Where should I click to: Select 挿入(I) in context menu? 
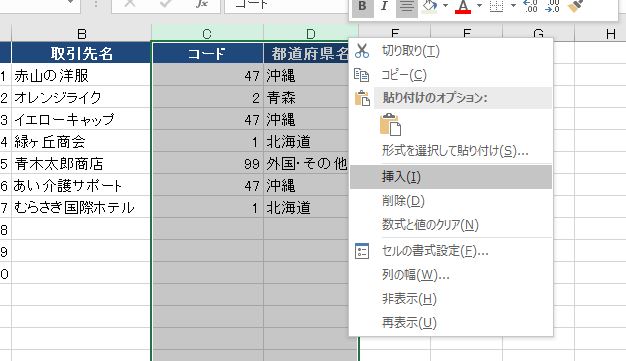click(x=451, y=177)
